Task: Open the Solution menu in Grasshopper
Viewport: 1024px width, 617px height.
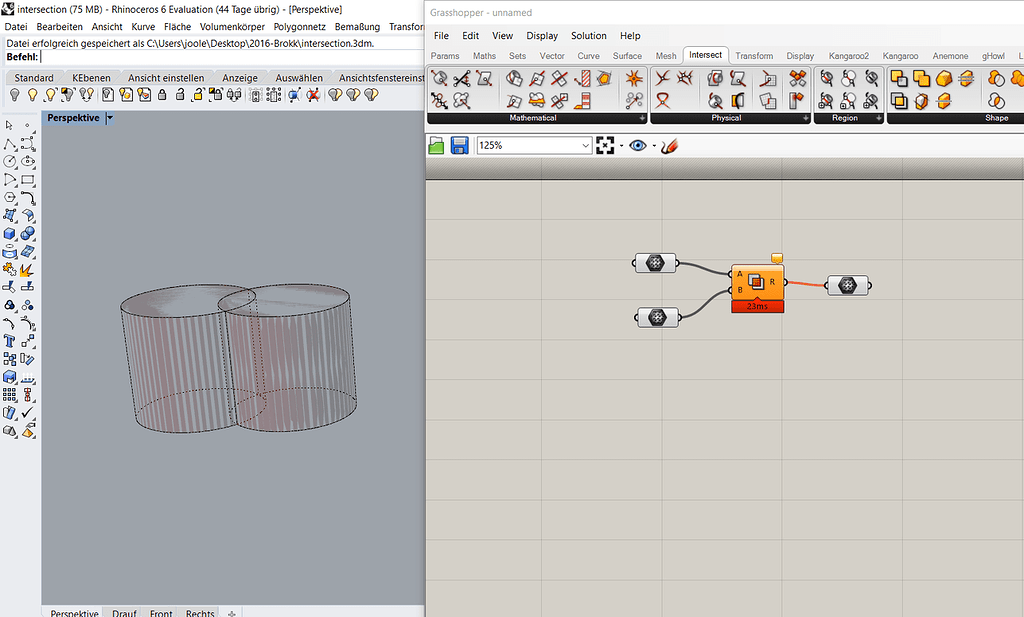Action: click(588, 35)
